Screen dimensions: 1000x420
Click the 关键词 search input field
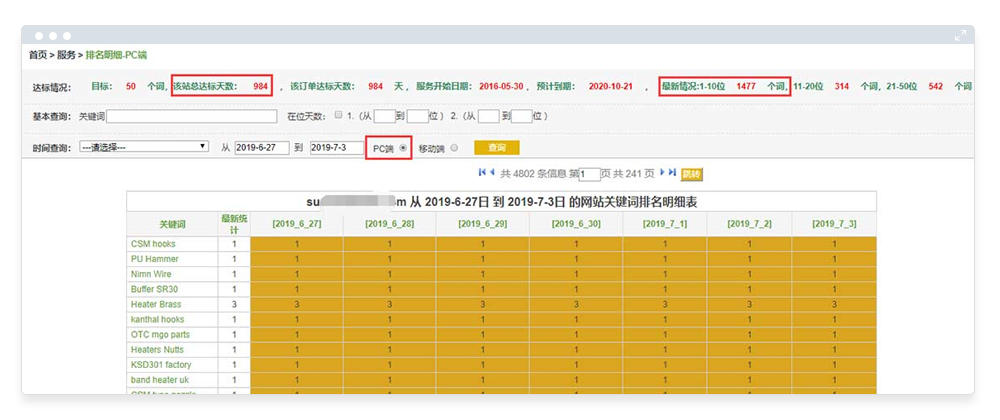(191, 116)
